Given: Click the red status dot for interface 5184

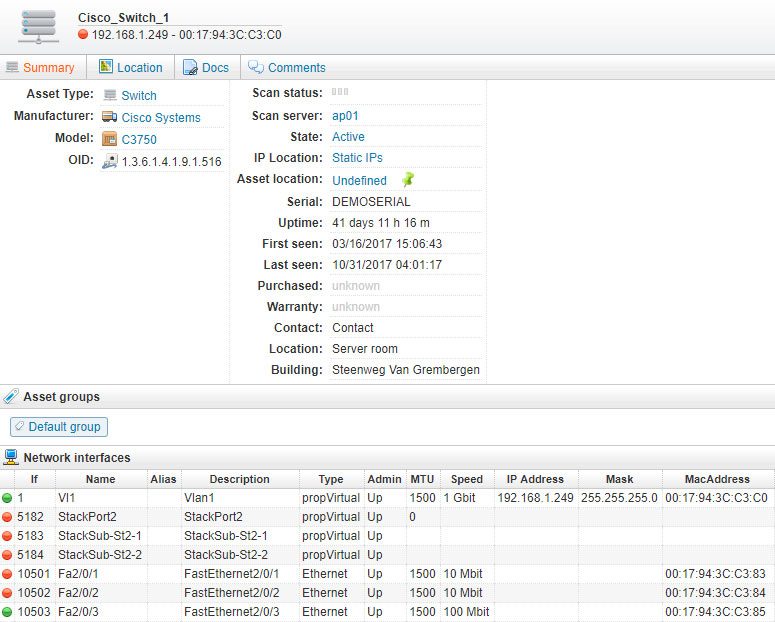Looking at the screenshot, I should point(7,555).
